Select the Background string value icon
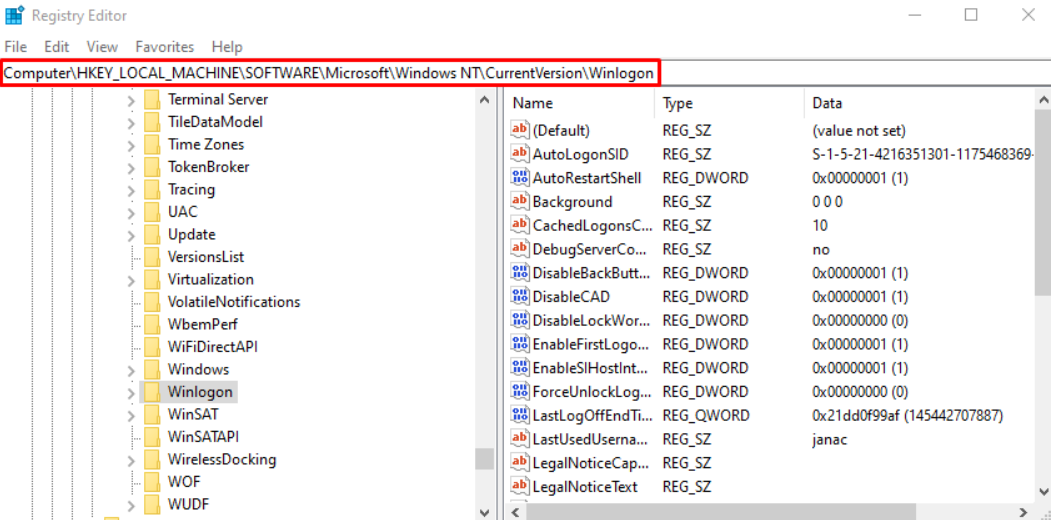 point(519,202)
